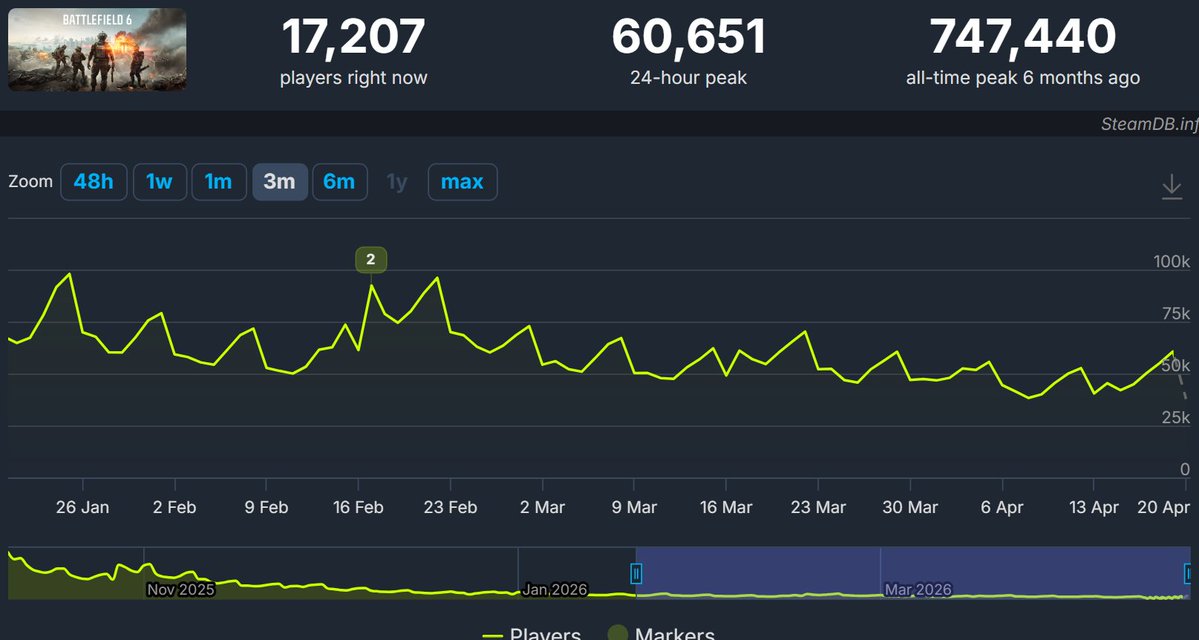The width and height of the screenshot is (1199, 640).
Task: Click Mar 2026 in the navigator
Action: coord(918,590)
